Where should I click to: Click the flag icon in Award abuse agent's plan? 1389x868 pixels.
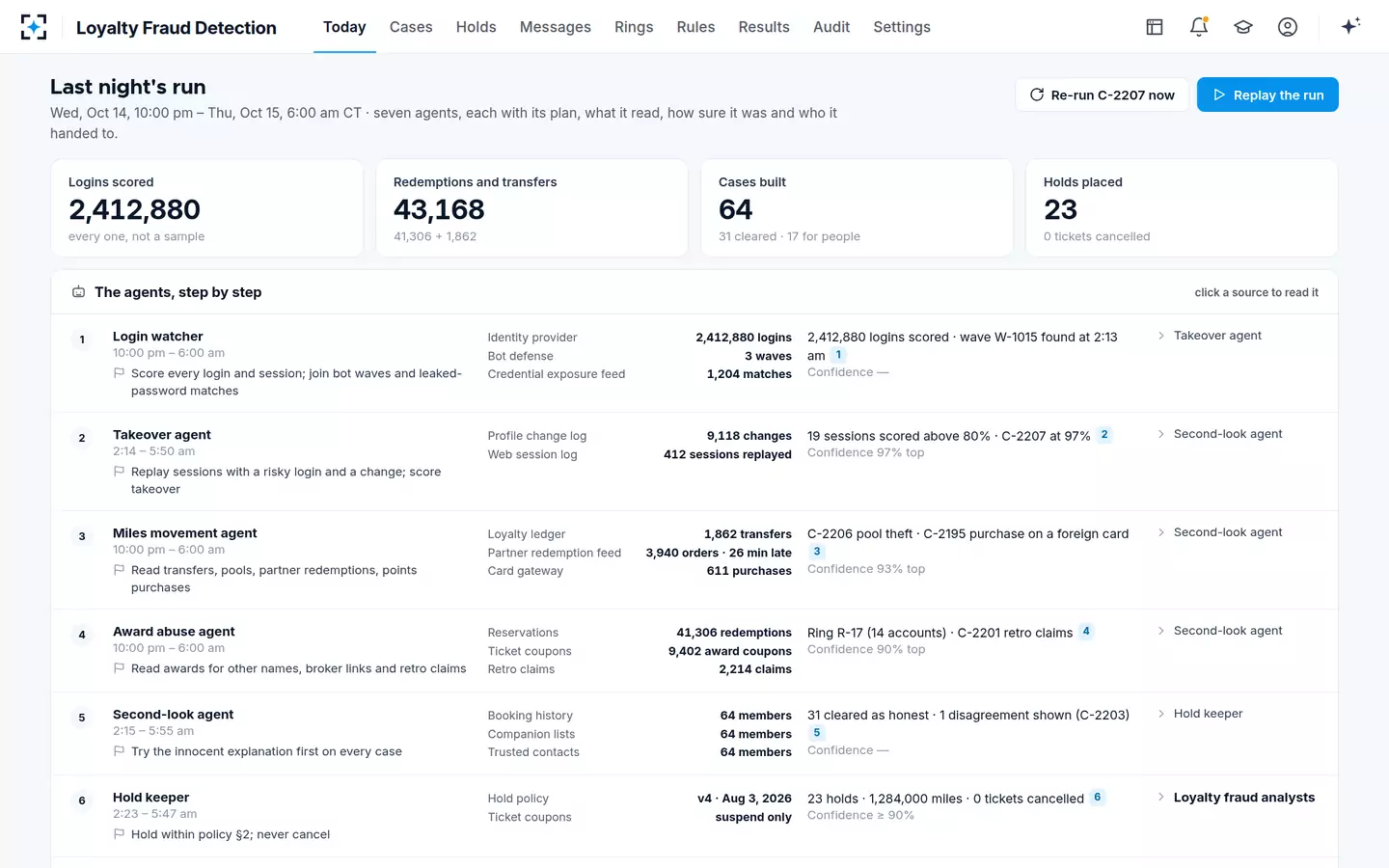119,668
